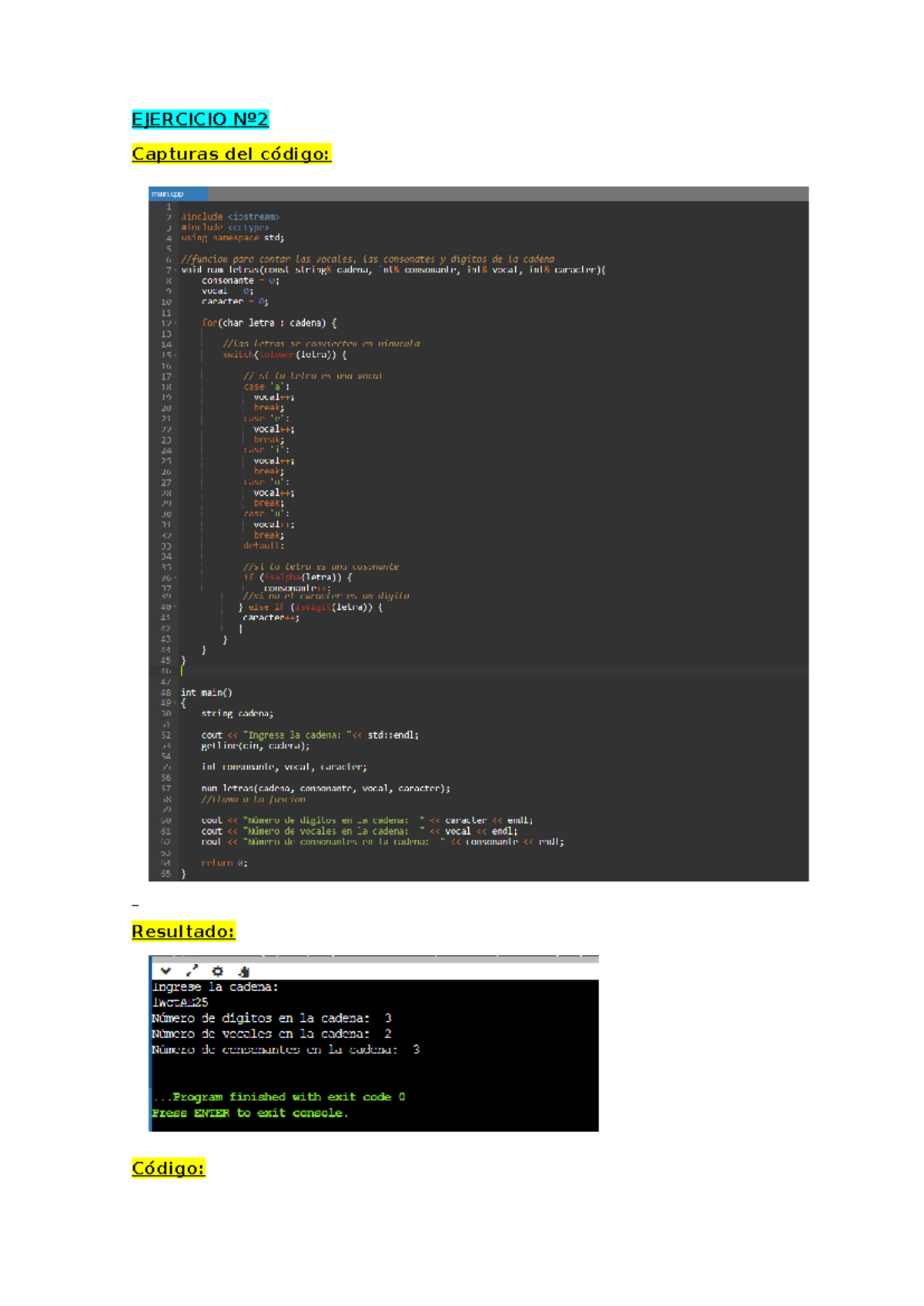
Task: Click the 'return 0;' statement line
Action: [224, 863]
